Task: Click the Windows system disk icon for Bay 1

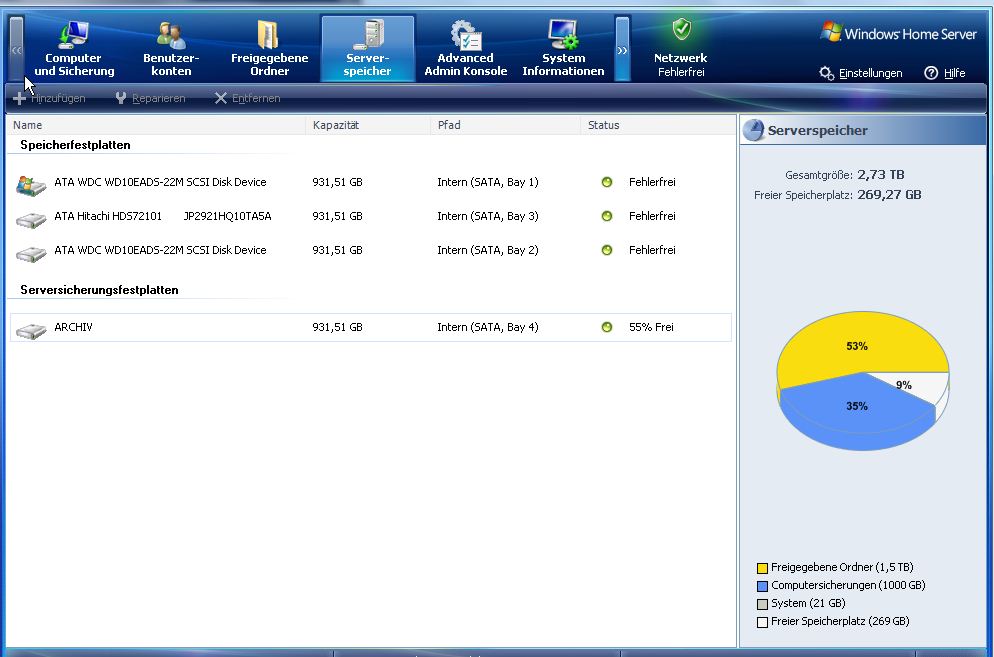Action: 31,185
